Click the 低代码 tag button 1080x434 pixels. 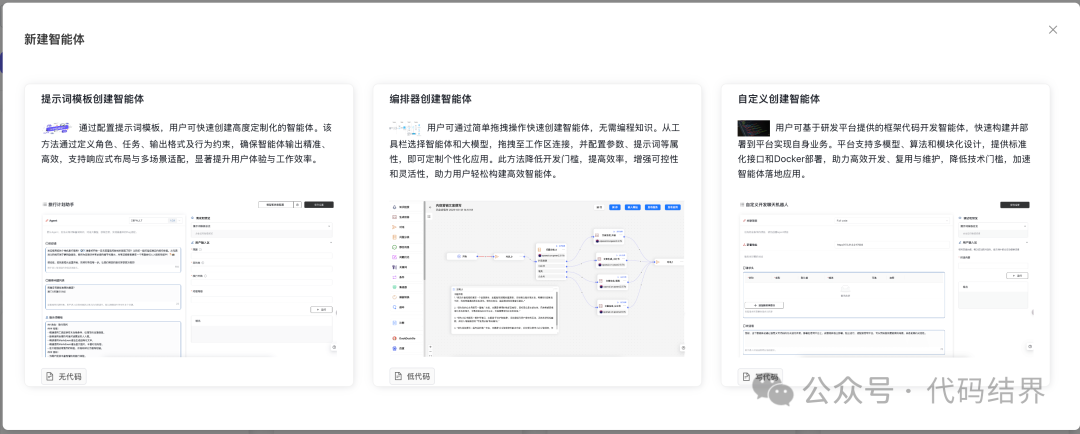(412, 377)
